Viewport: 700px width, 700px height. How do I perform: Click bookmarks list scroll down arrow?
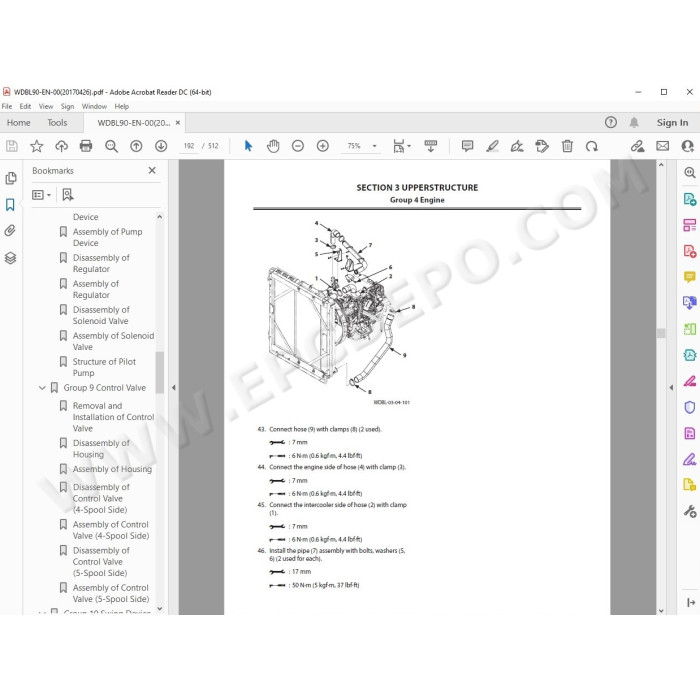click(160, 608)
